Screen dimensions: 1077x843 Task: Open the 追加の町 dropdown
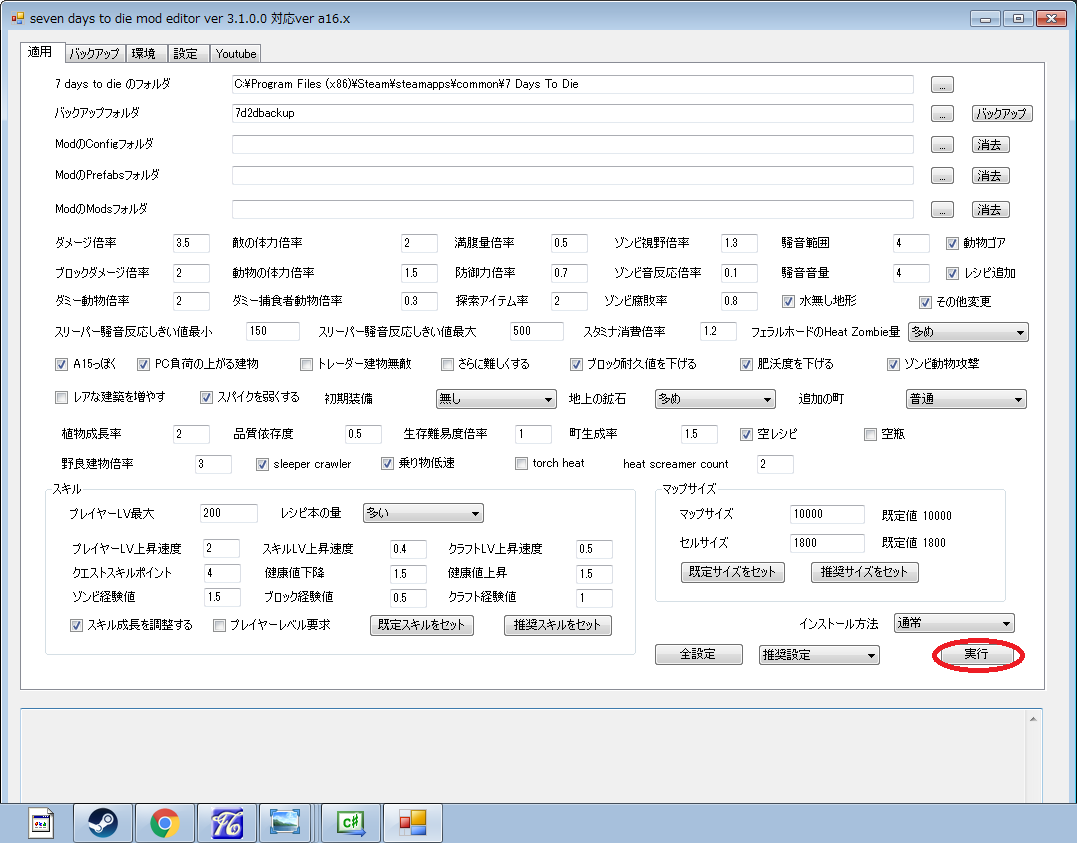(x=966, y=398)
